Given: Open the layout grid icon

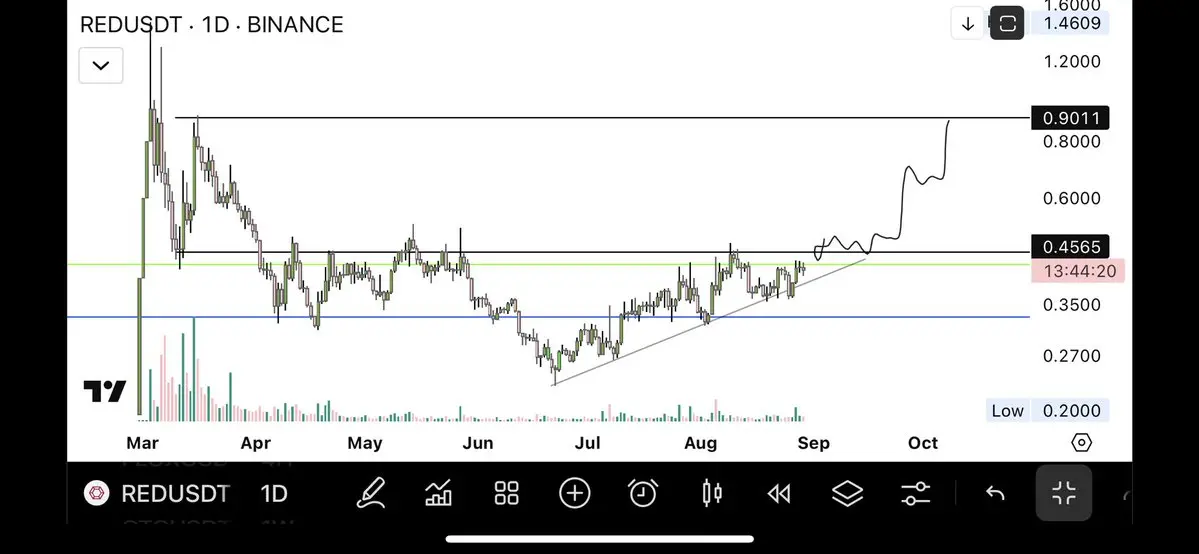Looking at the screenshot, I should coord(506,494).
